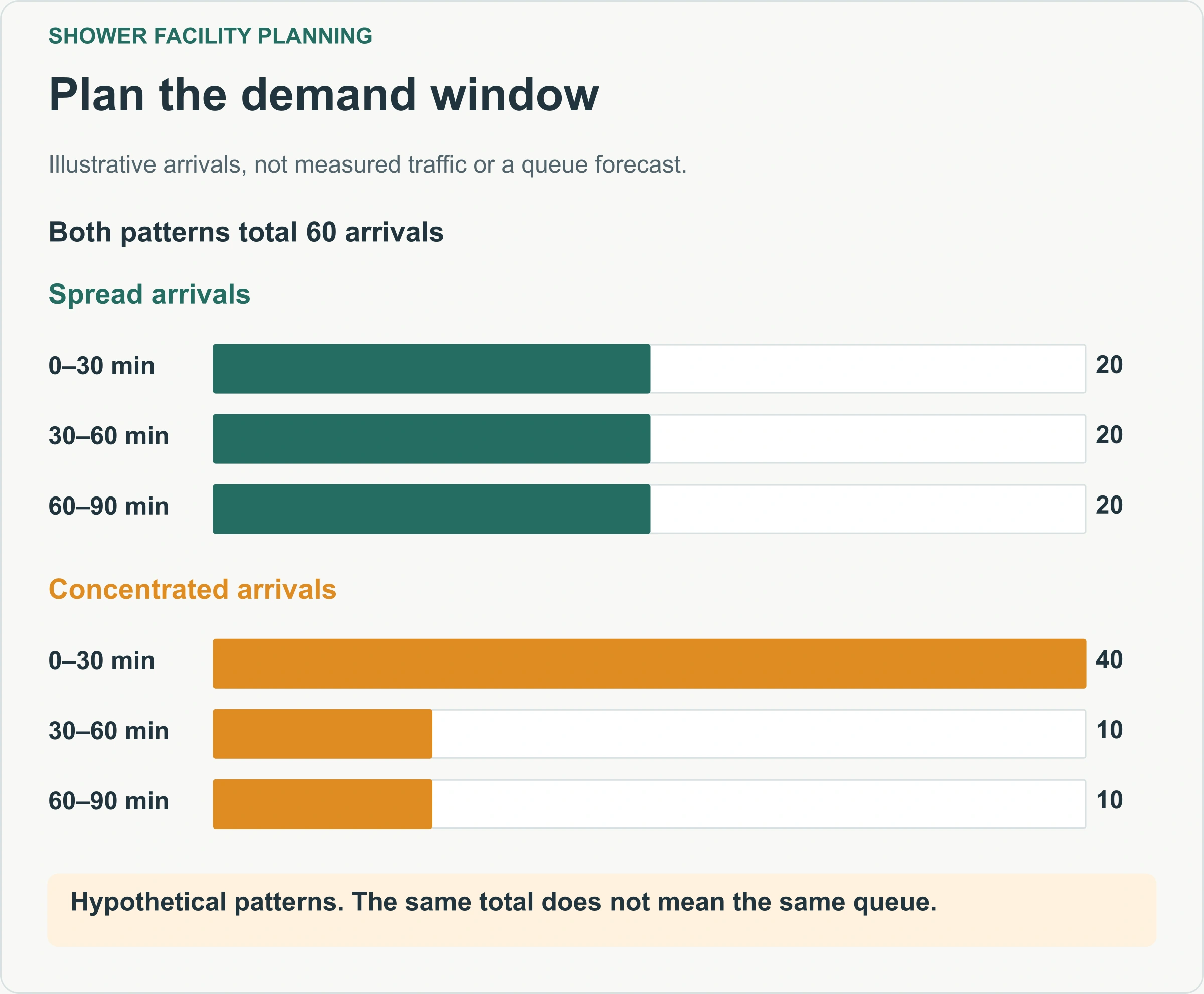
Task: Click the 'Hypothetical patterns' note banner
Action: tap(602, 909)
